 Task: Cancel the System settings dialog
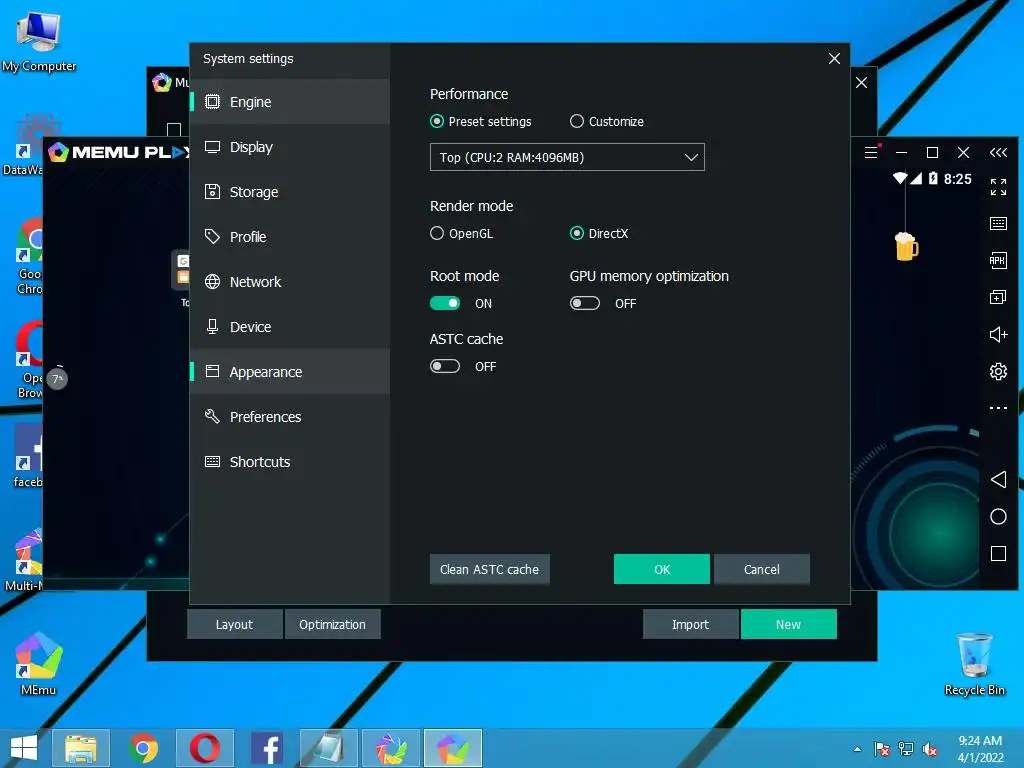(761, 569)
